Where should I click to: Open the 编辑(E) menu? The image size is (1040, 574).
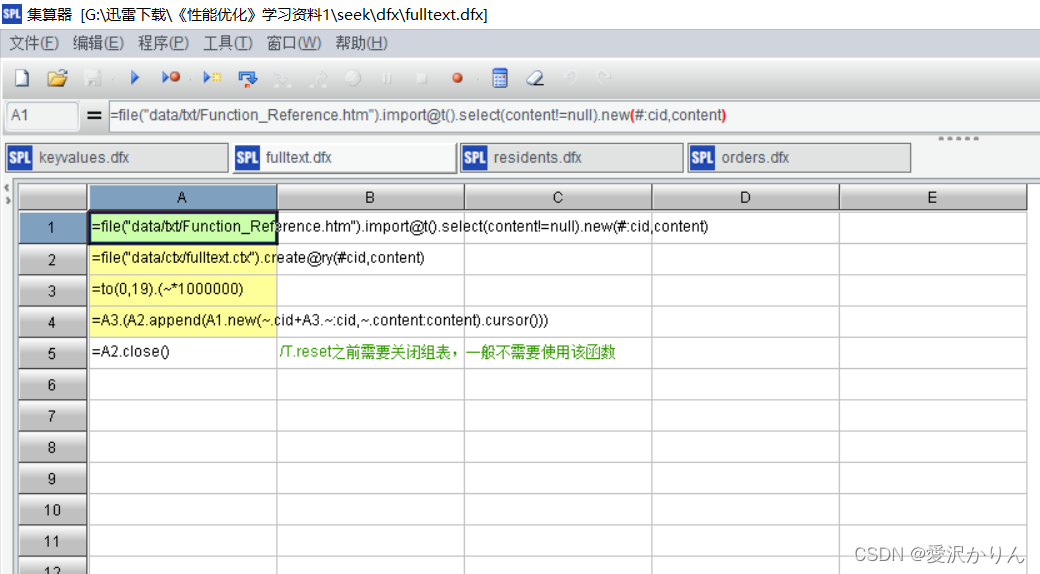(x=98, y=43)
